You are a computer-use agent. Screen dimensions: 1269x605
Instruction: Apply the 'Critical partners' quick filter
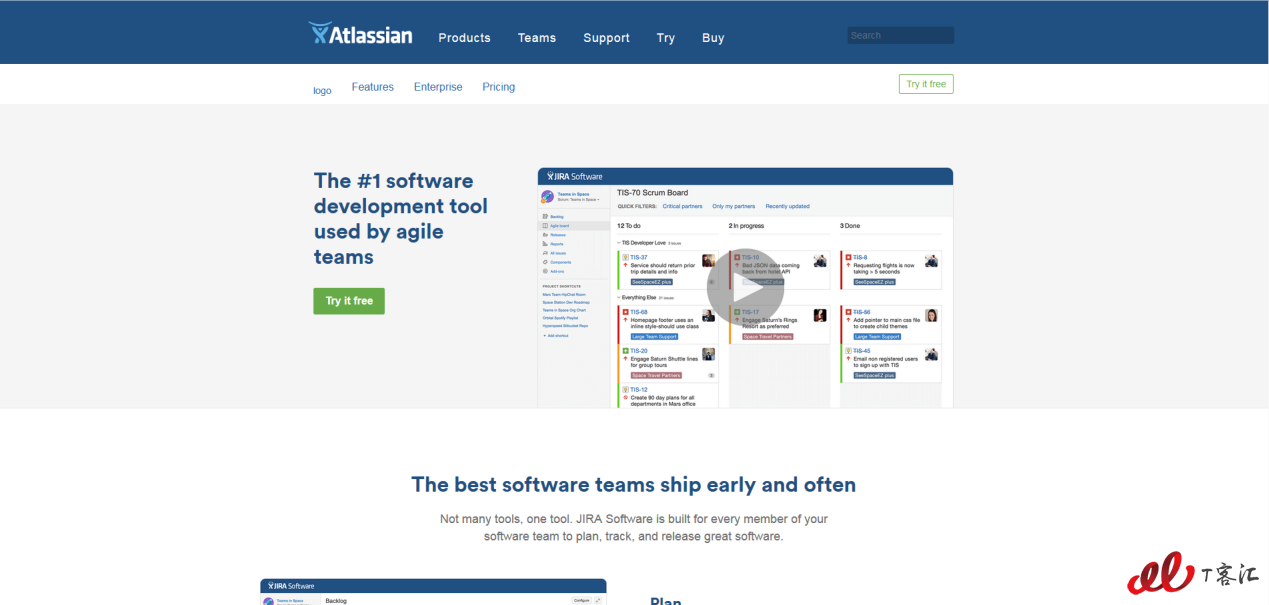pyautogui.click(x=683, y=206)
